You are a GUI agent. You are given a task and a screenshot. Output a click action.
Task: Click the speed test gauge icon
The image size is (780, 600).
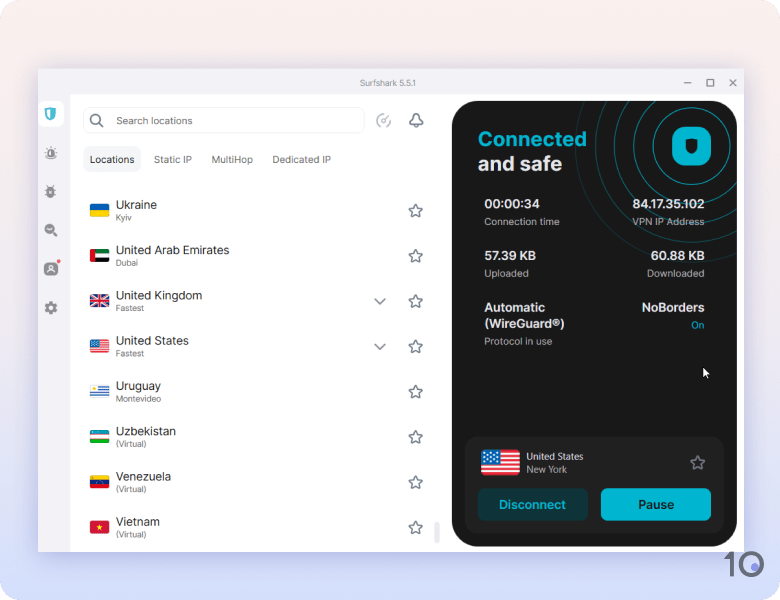pyautogui.click(x=384, y=120)
